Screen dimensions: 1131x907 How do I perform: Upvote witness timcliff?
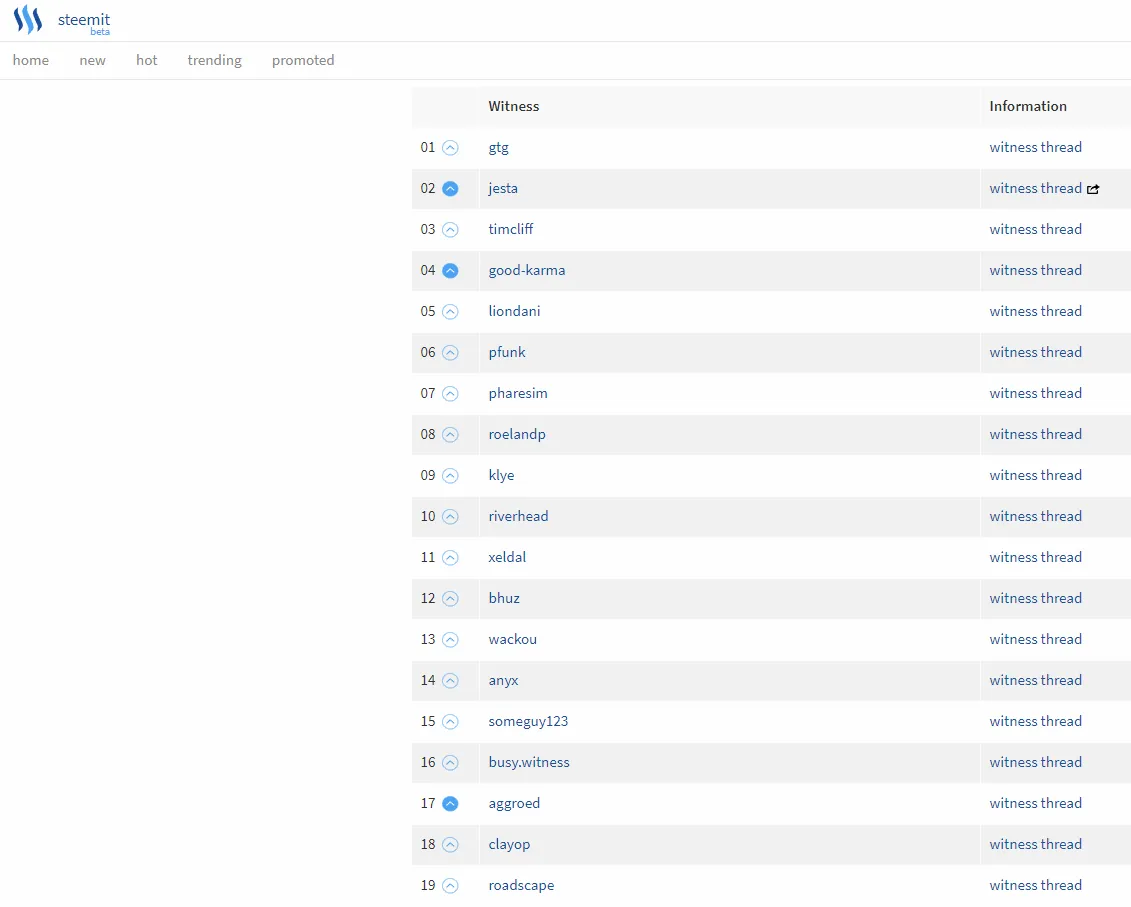(x=450, y=230)
